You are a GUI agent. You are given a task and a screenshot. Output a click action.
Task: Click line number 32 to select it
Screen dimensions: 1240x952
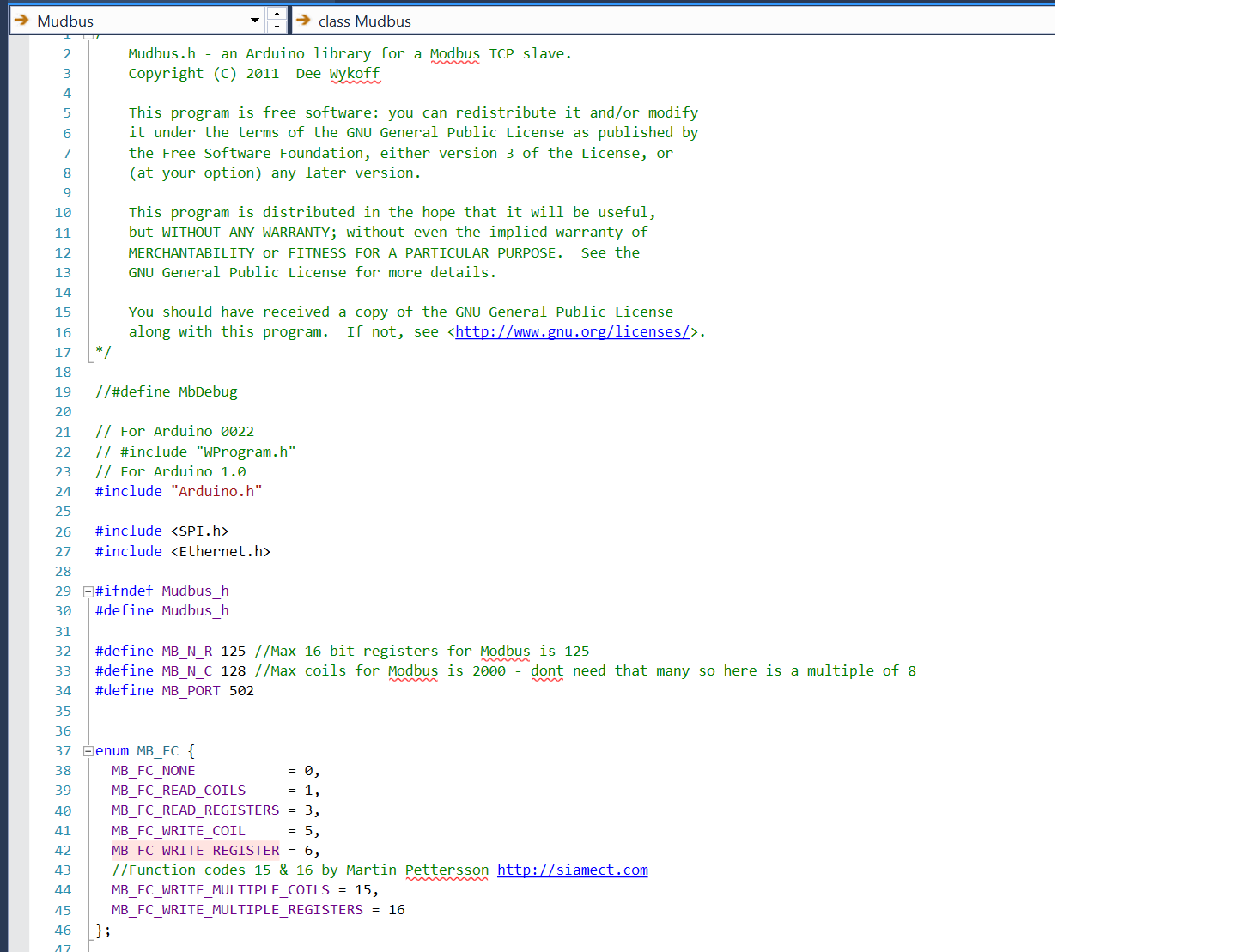[x=62, y=651]
